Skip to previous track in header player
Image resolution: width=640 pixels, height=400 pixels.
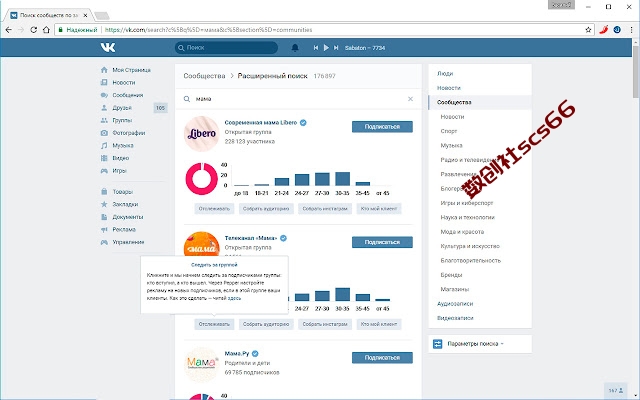[x=316, y=48]
